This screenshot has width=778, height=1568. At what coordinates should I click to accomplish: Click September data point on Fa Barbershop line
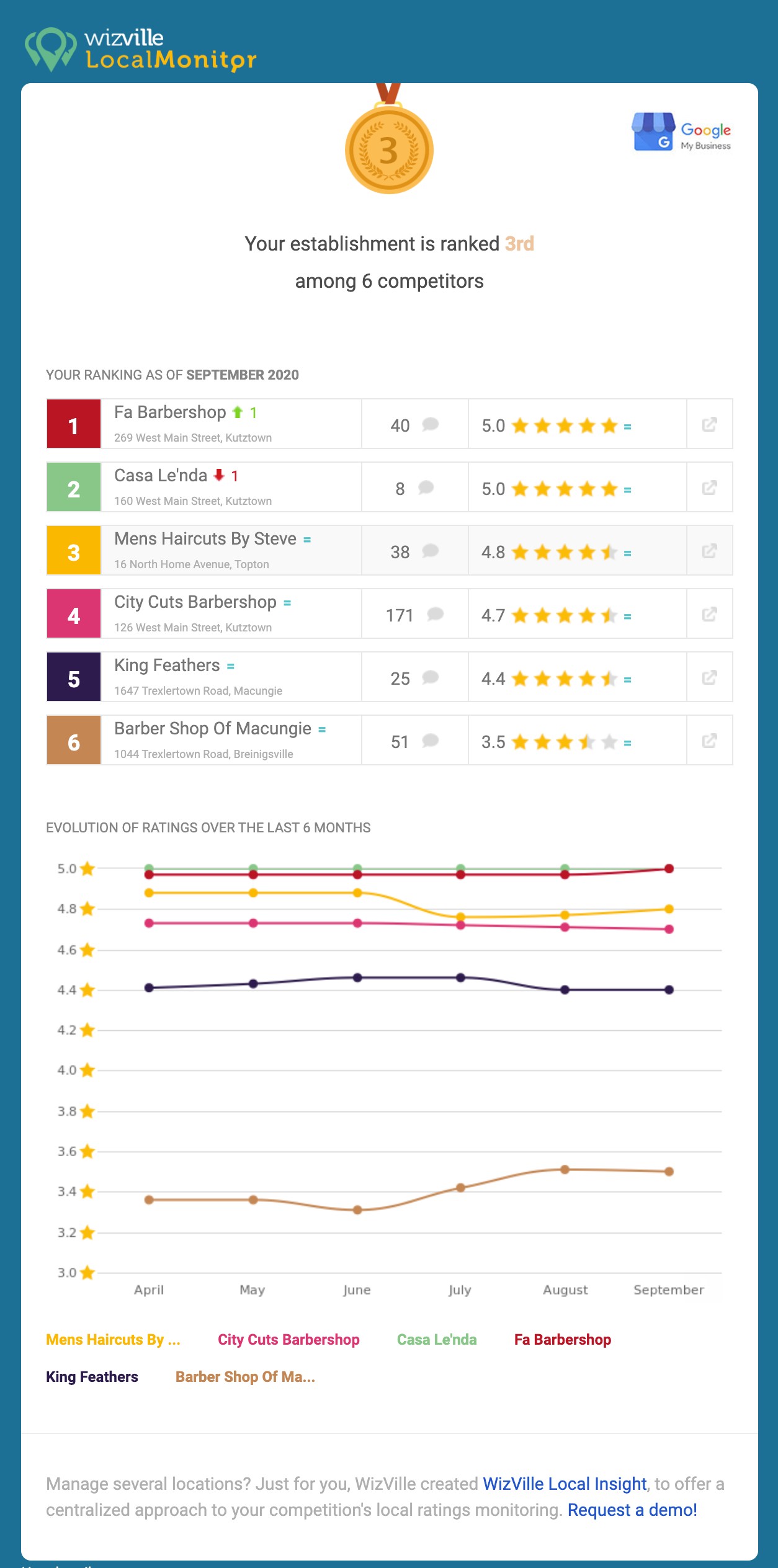click(669, 868)
